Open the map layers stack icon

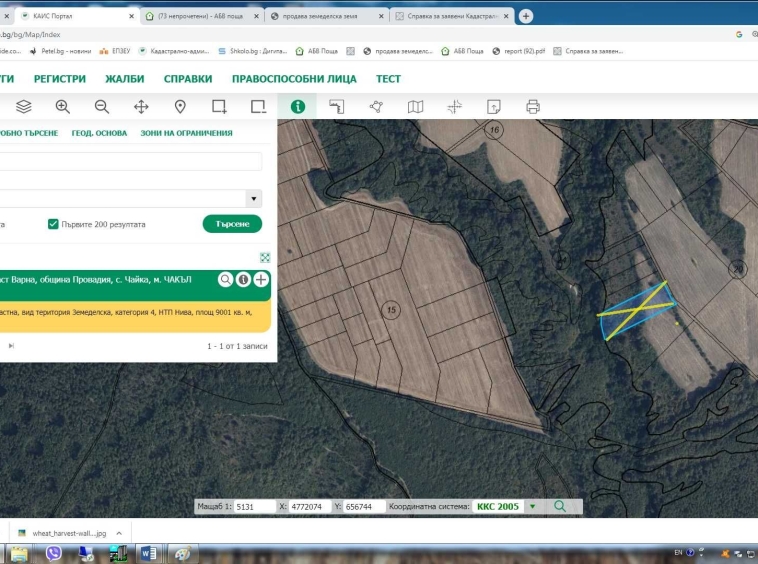(x=24, y=107)
